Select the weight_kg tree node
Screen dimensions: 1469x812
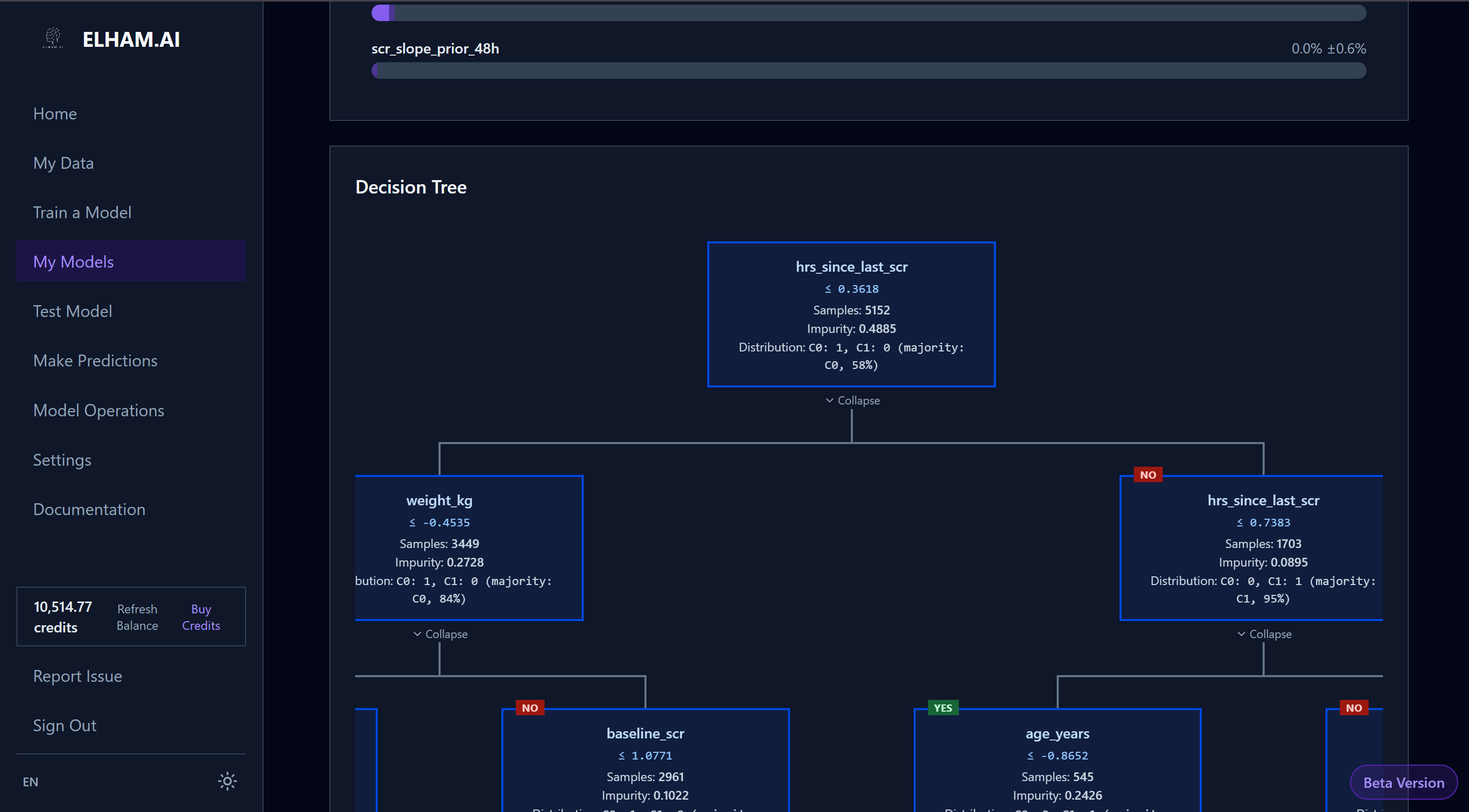pyautogui.click(x=469, y=548)
